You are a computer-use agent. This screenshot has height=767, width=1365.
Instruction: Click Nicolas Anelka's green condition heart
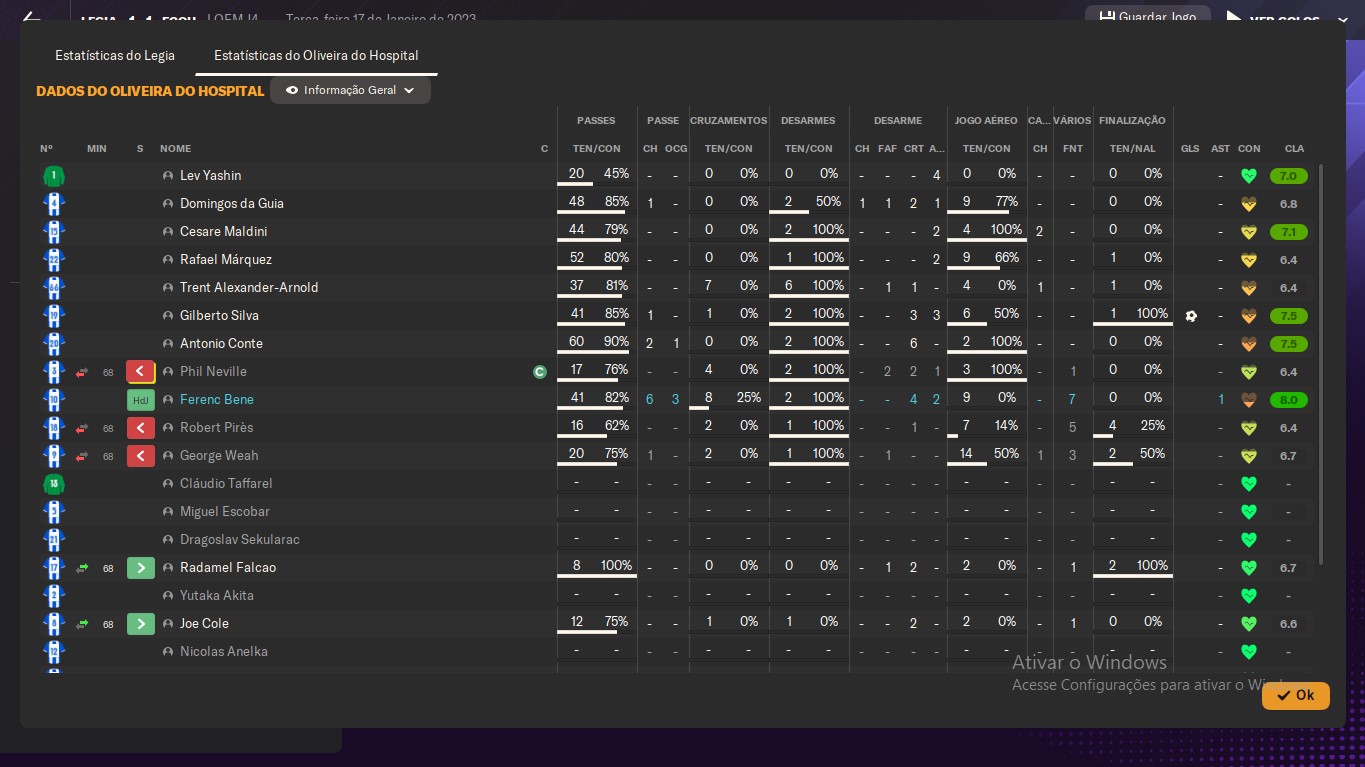1248,652
